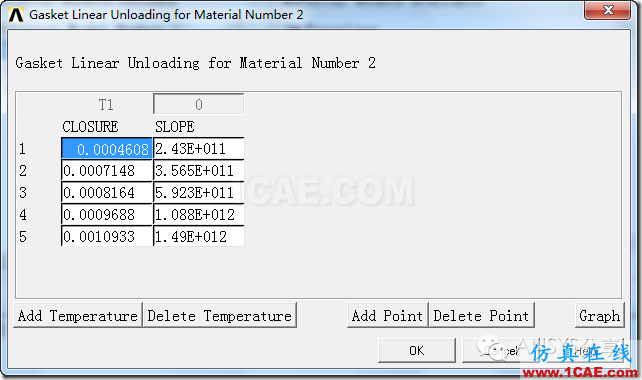Select closure cell 0.0008164 in row 3
The image size is (642, 380).
tap(106, 192)
